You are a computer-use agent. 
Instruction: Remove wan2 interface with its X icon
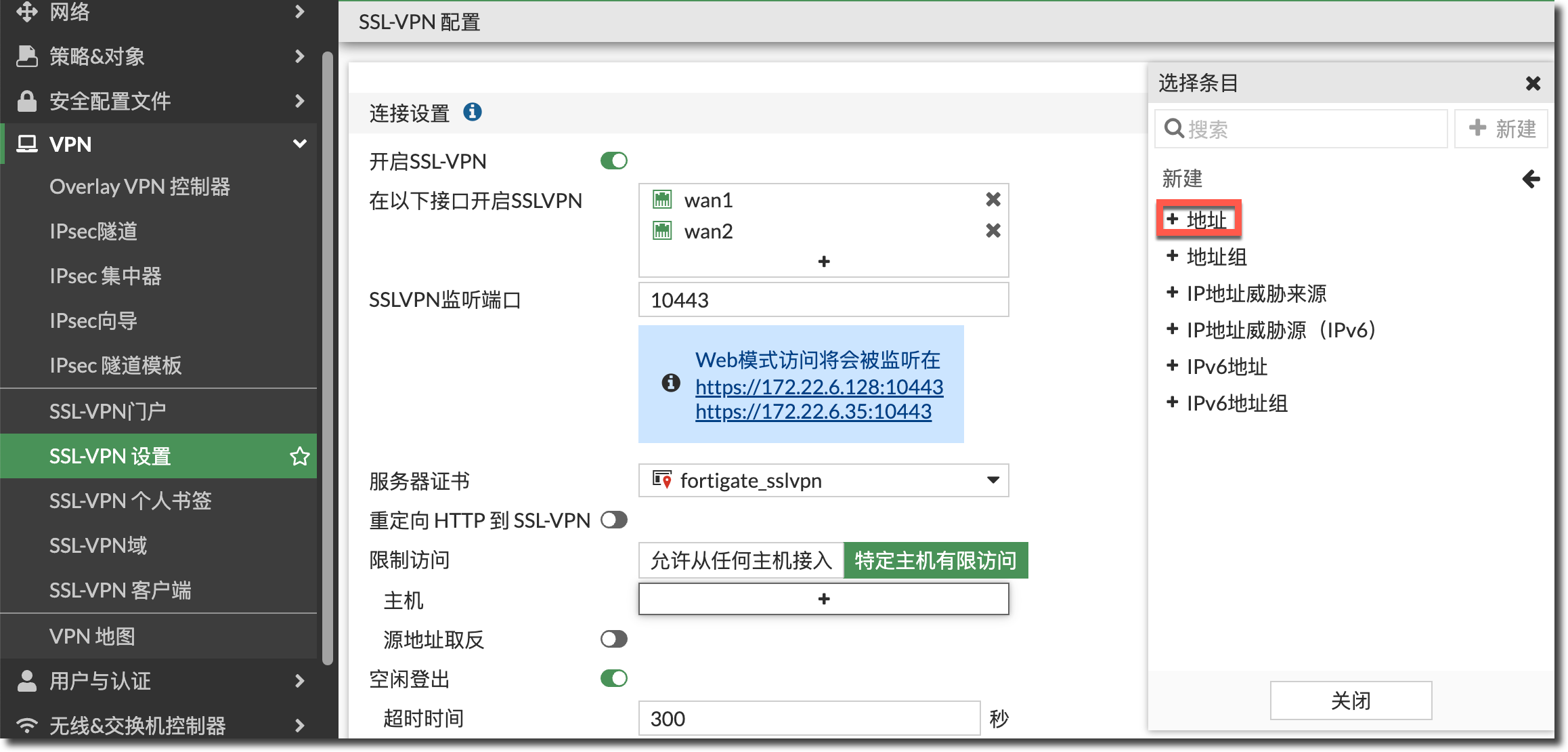coord(993,231)
